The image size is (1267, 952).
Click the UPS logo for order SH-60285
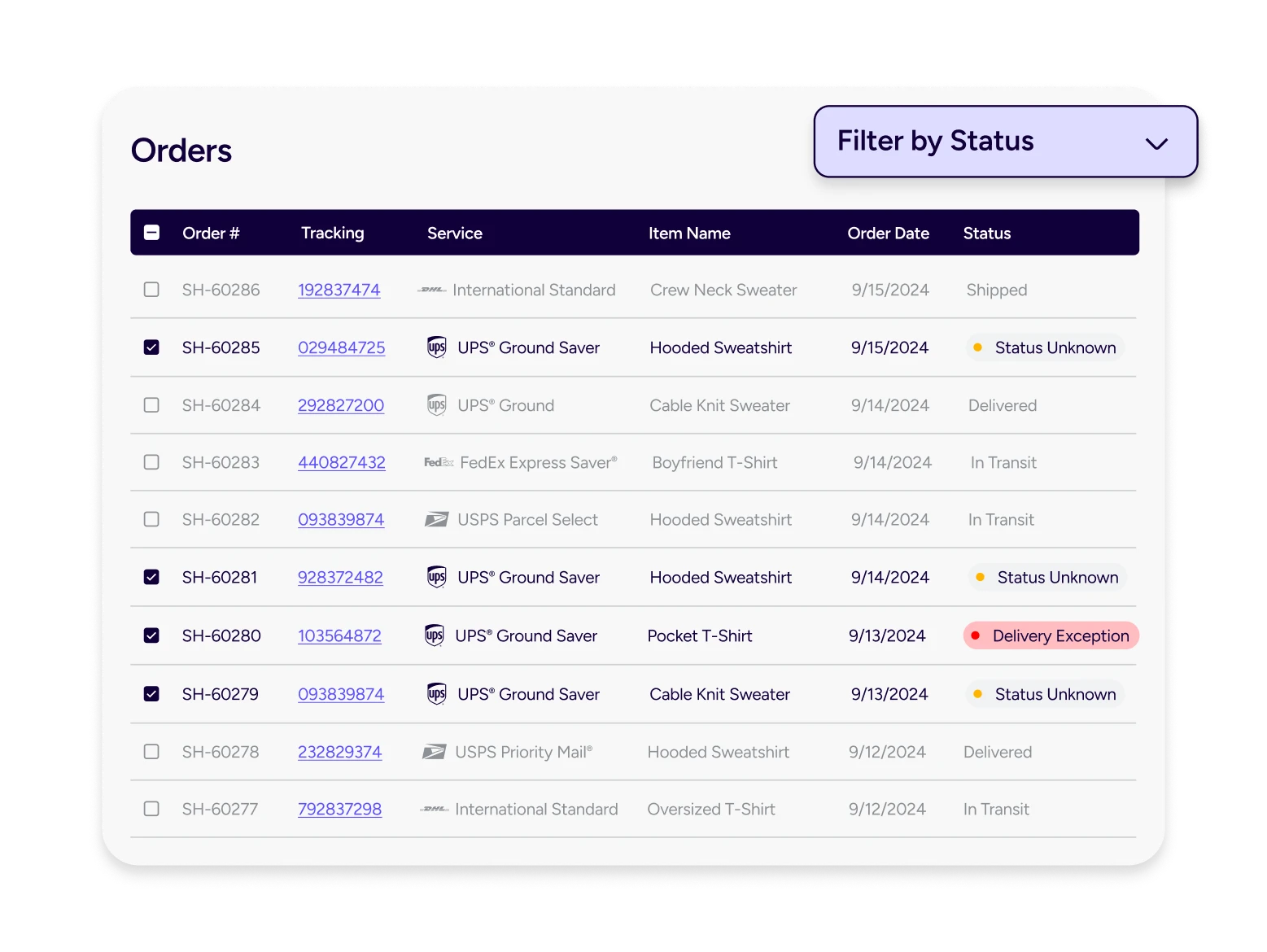click(436, 347)
